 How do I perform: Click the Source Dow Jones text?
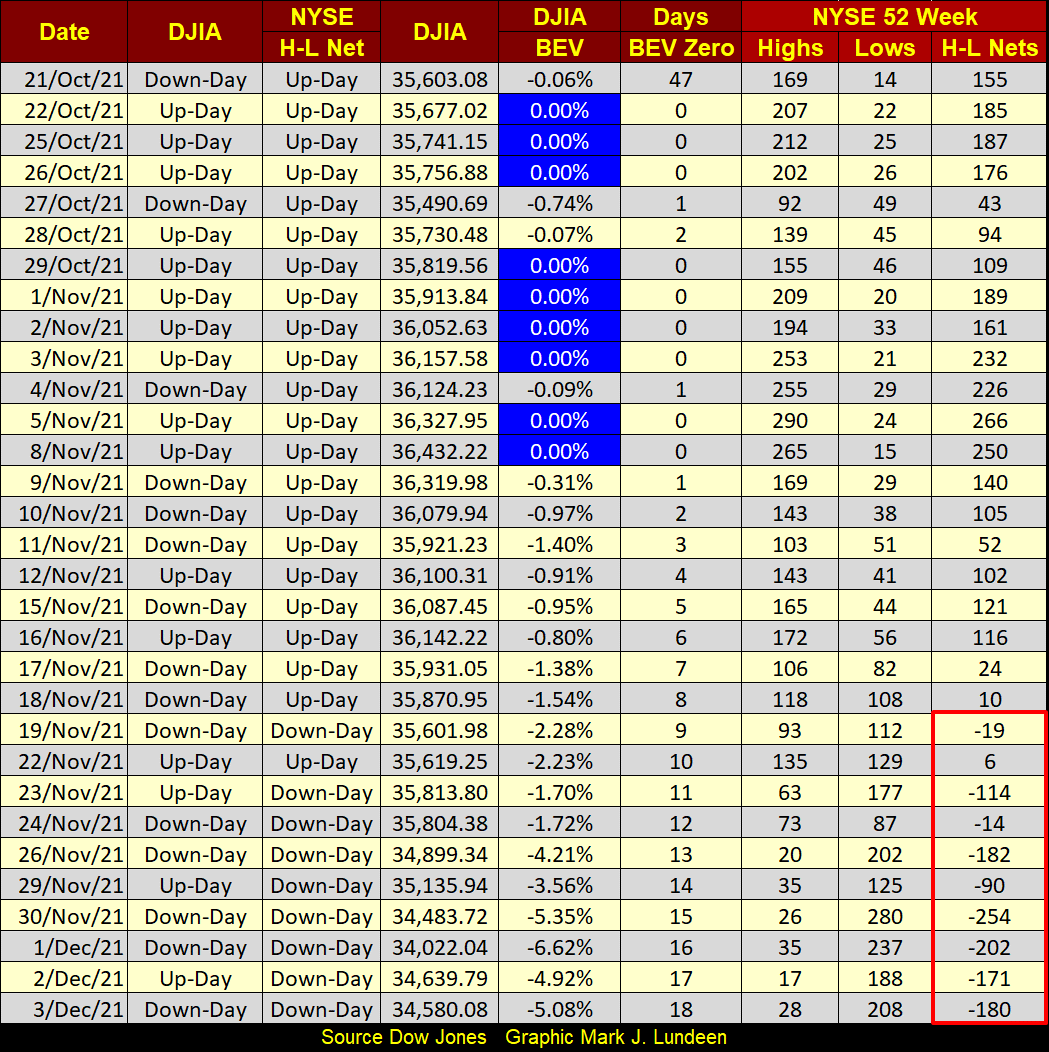click(404, 1037)
